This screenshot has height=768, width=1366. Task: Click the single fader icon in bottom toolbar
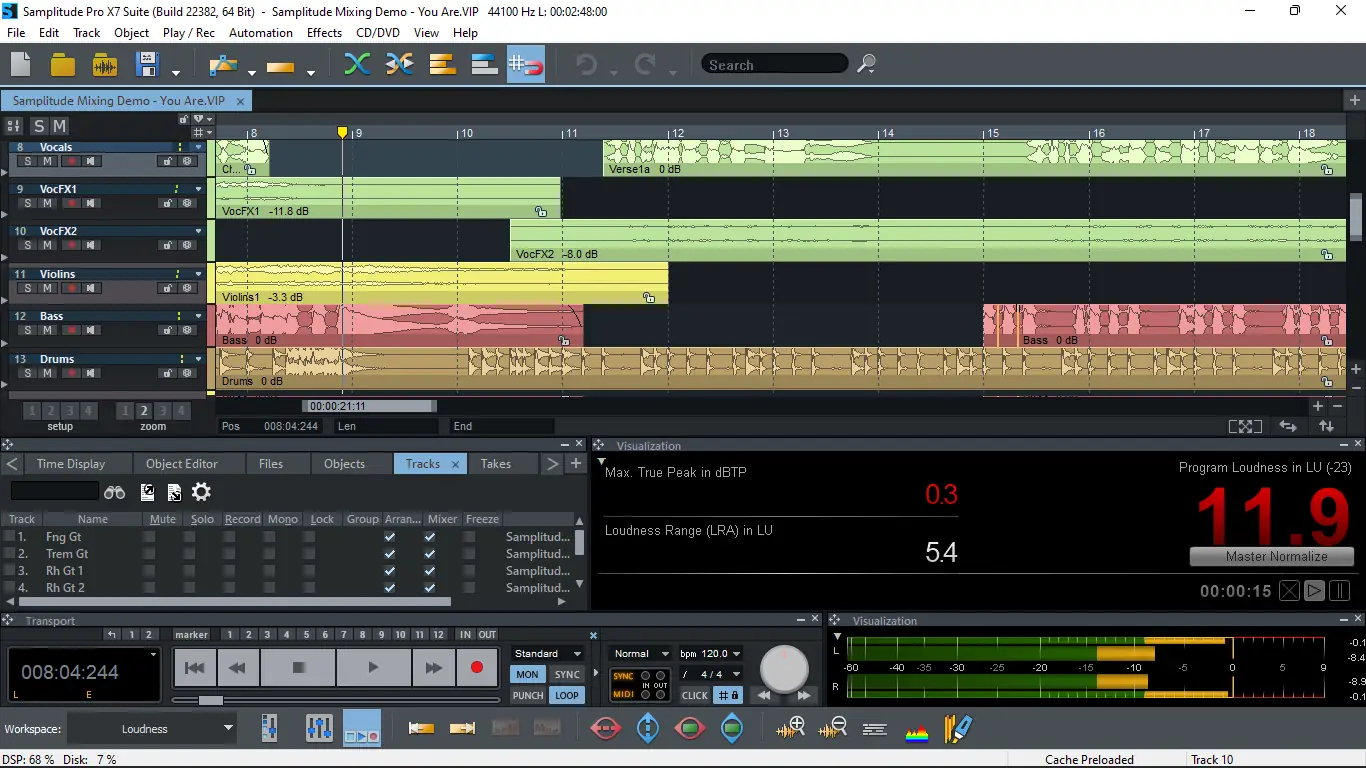coord(269,729)
